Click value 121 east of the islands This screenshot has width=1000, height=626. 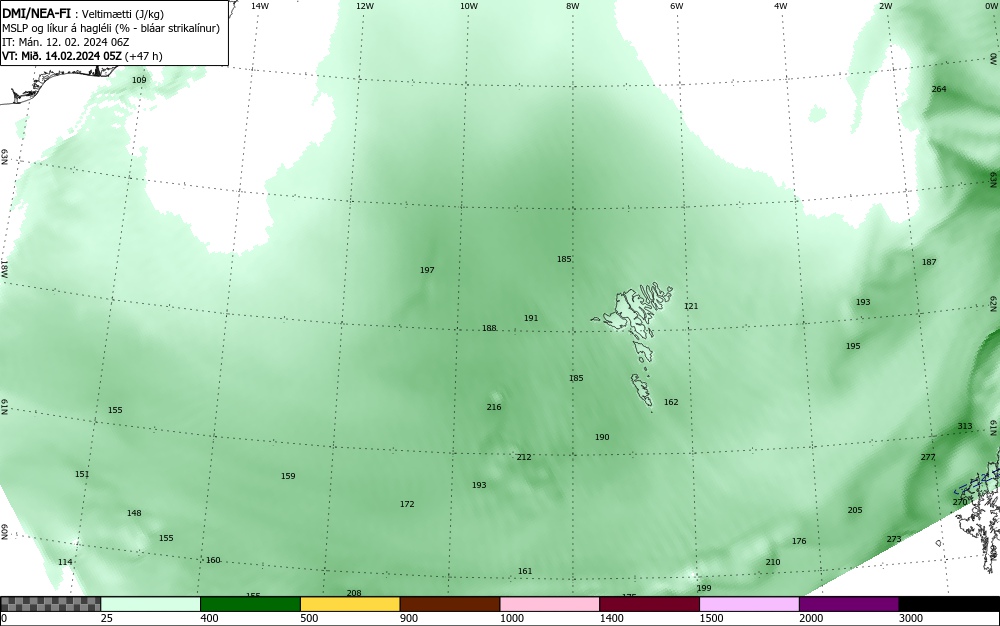pyautogui.click(x=691, y=306)
